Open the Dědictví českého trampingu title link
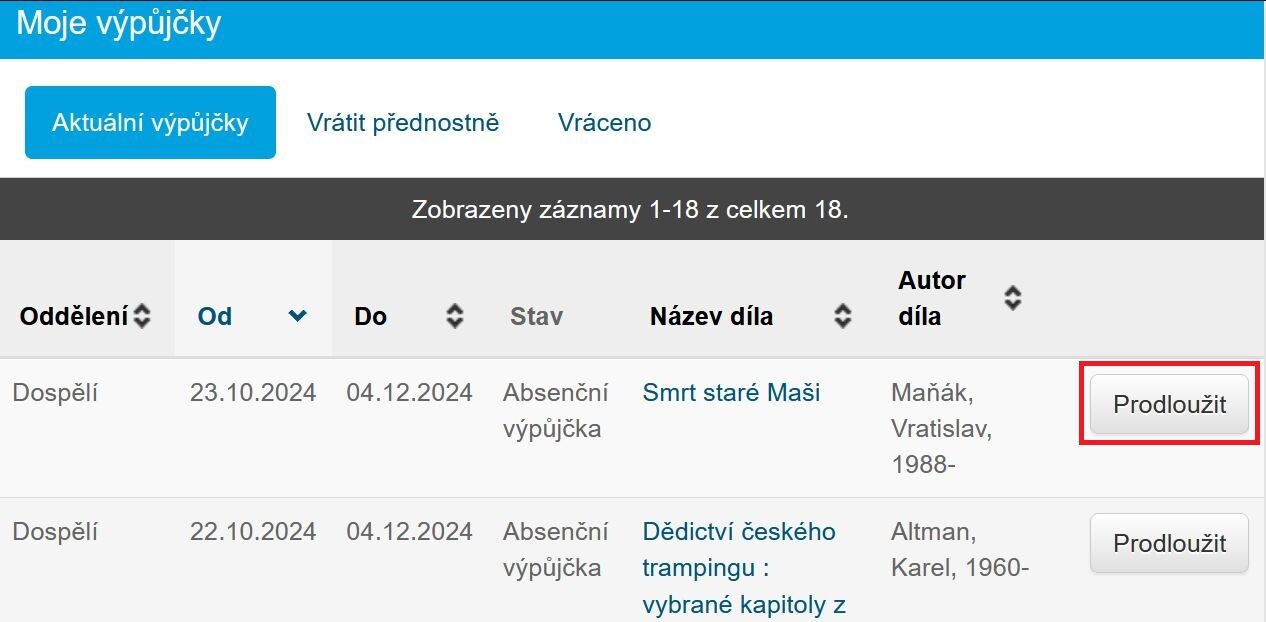The image size is (1266, 622). coord(741,568)
